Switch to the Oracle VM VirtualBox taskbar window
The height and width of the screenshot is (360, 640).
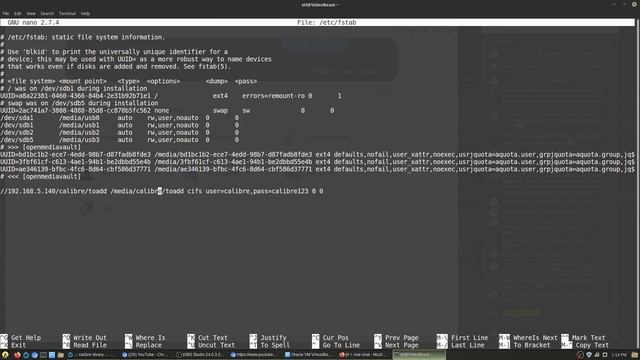(309, 355)
